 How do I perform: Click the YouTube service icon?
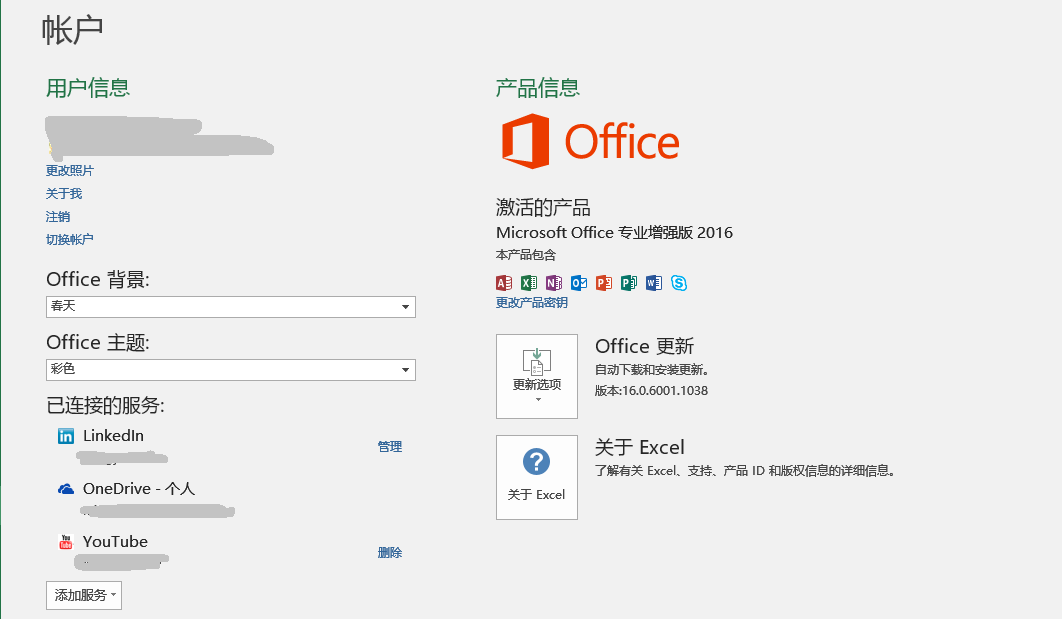(x=66, y=542)
